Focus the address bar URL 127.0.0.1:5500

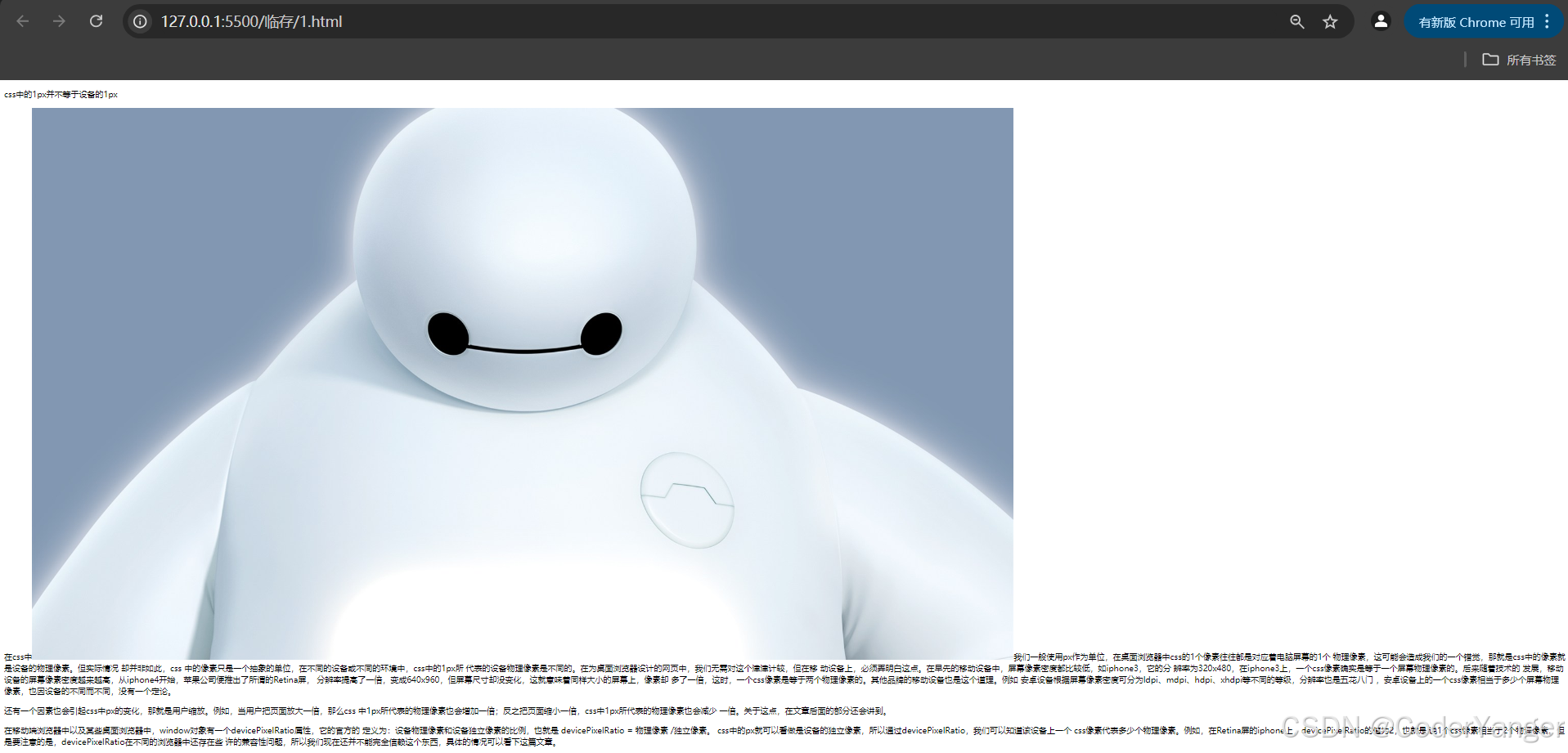(x=251, y=21)
